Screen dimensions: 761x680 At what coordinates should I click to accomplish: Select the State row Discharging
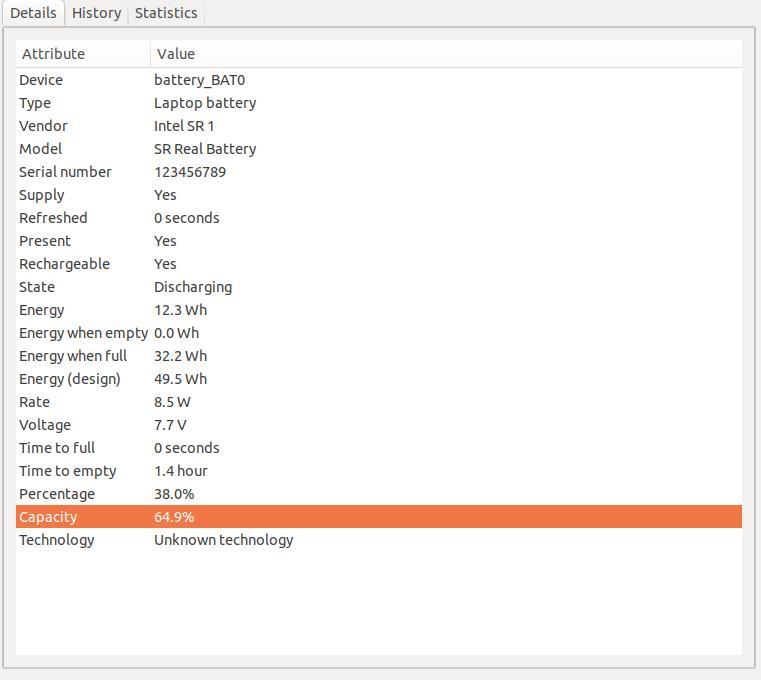pos(379,287)
